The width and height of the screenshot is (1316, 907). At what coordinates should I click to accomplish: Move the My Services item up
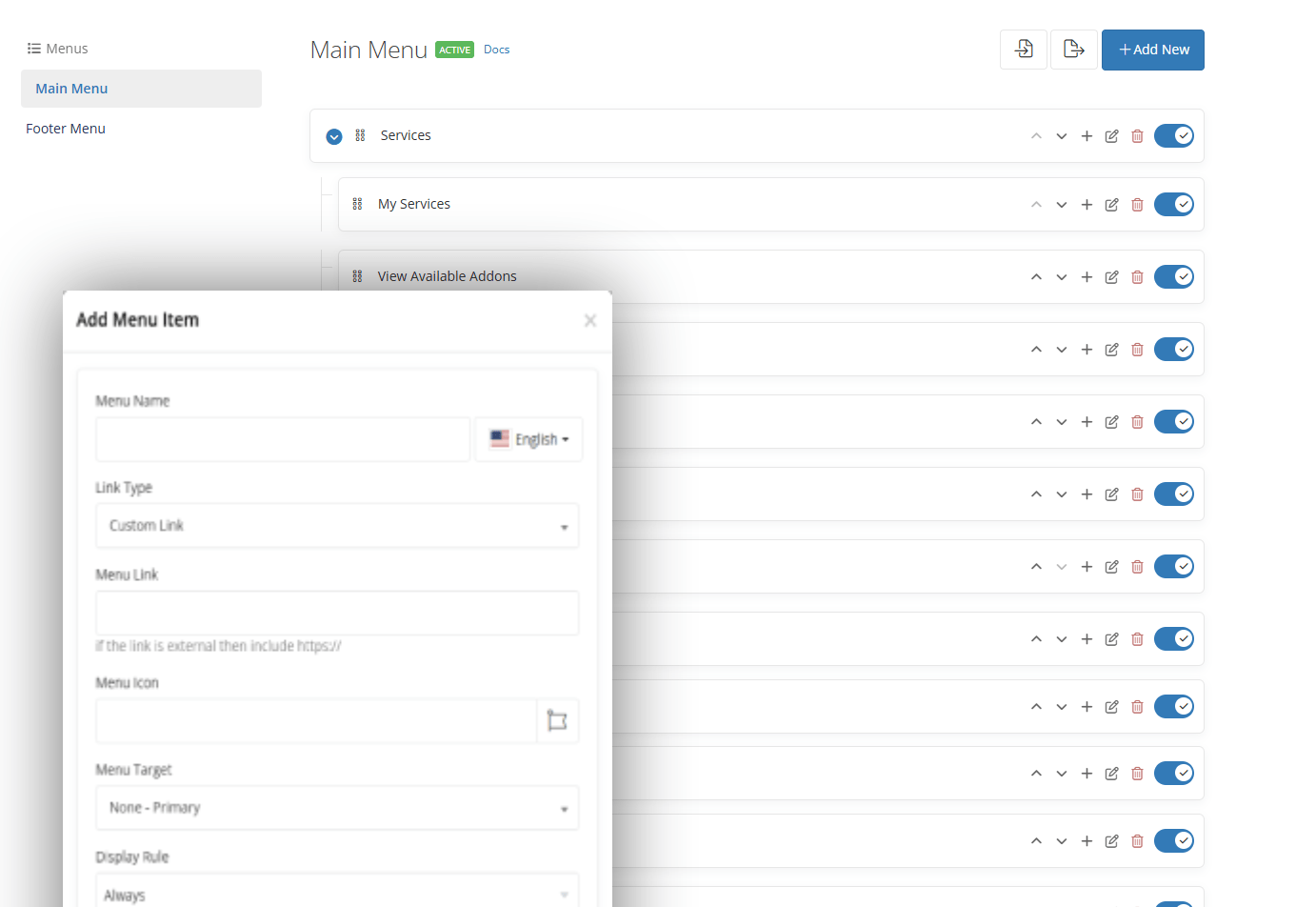pyautogui.click(x=1036, y=205)
